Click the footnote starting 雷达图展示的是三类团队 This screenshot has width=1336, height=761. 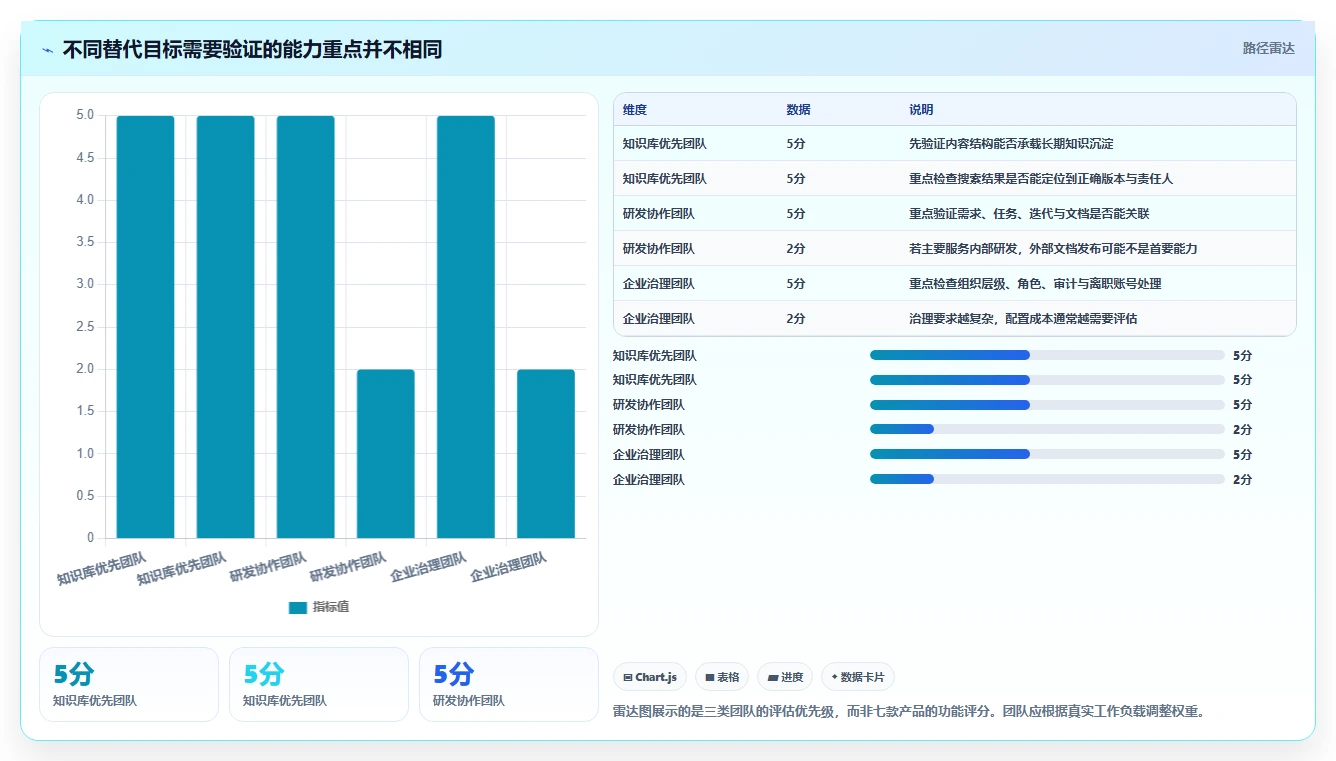[x=909, y=712]
